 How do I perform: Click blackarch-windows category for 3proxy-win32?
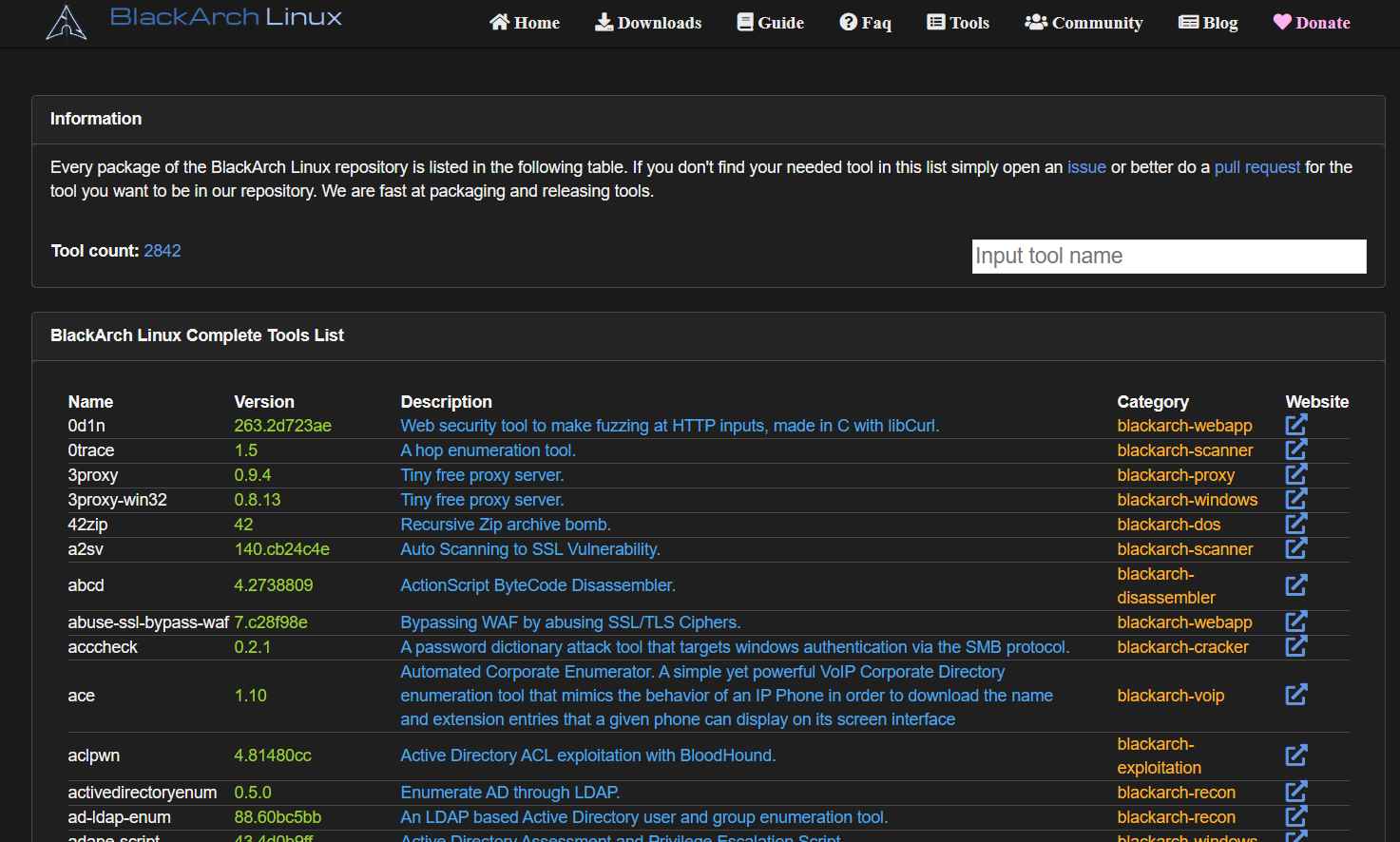click(1187, 500)
